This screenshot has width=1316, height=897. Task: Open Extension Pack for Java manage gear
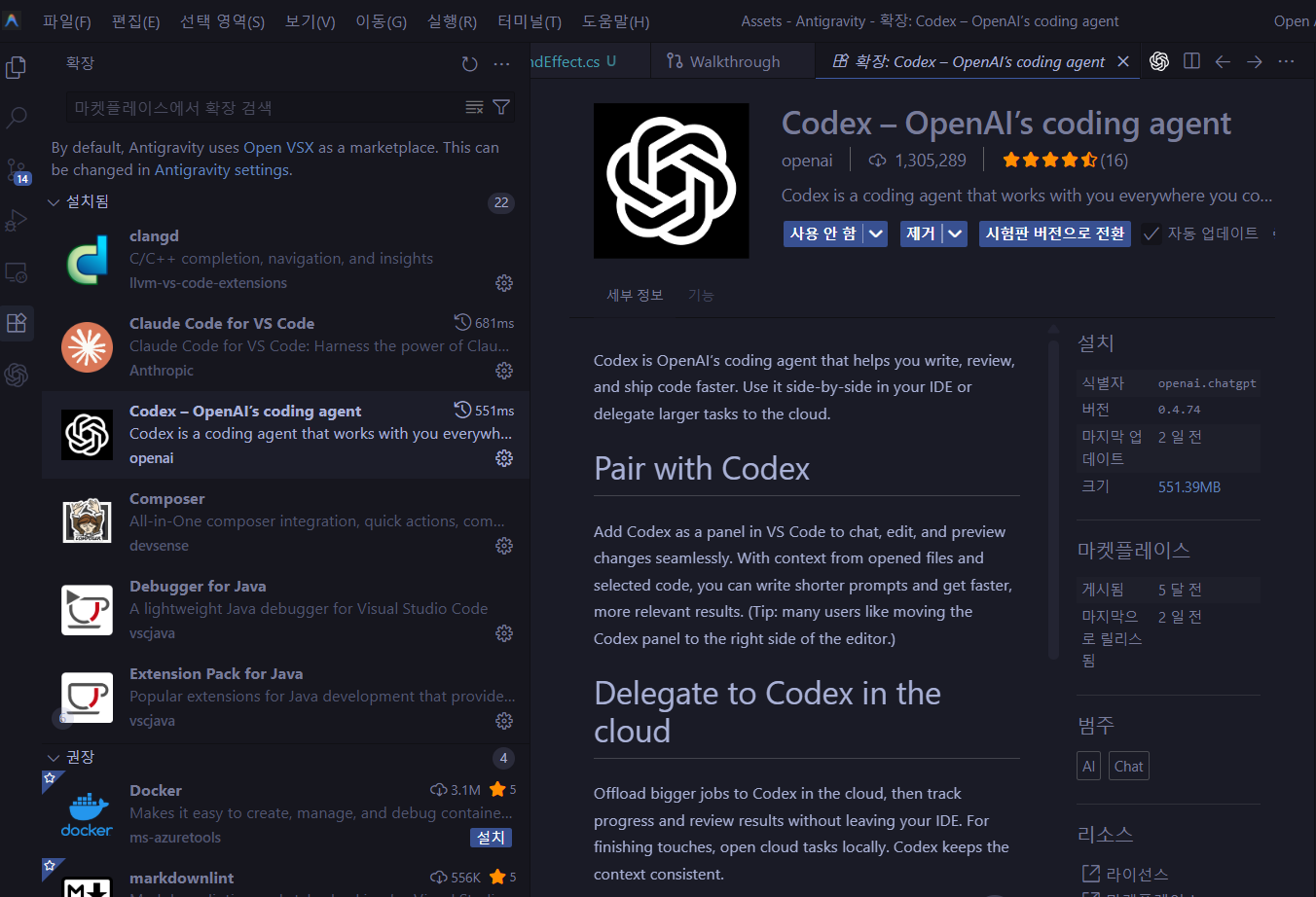504,721
